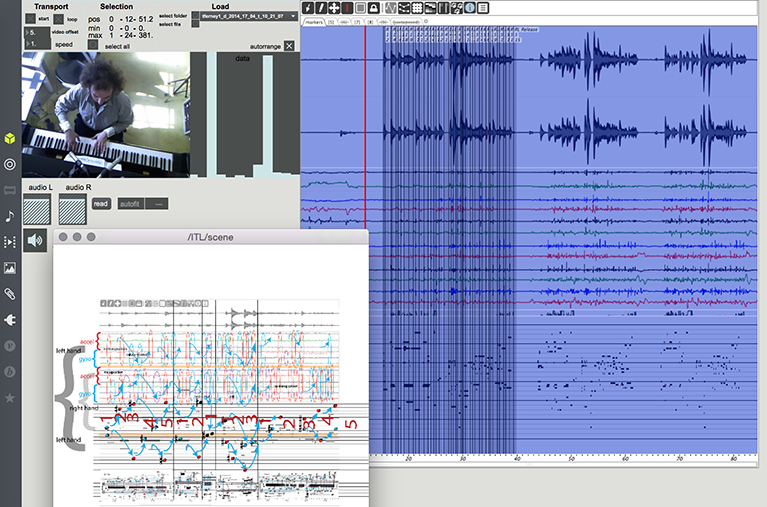Select the red vertical marker tool
The width and height of the screenshot is (767, 507).
tap(347, 8)
